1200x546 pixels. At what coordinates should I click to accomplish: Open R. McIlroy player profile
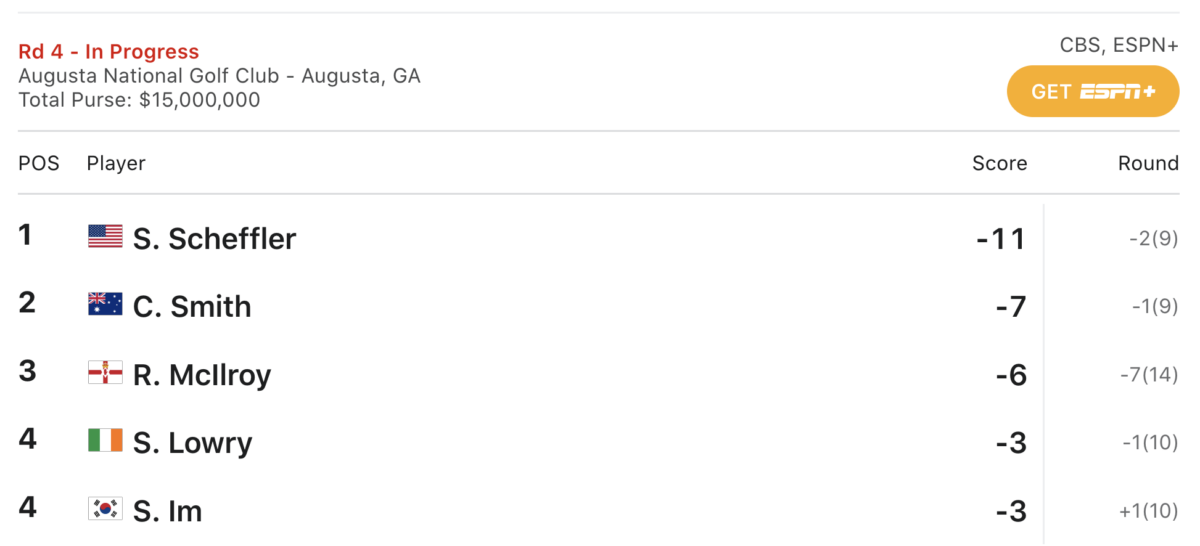coord(202,374)
